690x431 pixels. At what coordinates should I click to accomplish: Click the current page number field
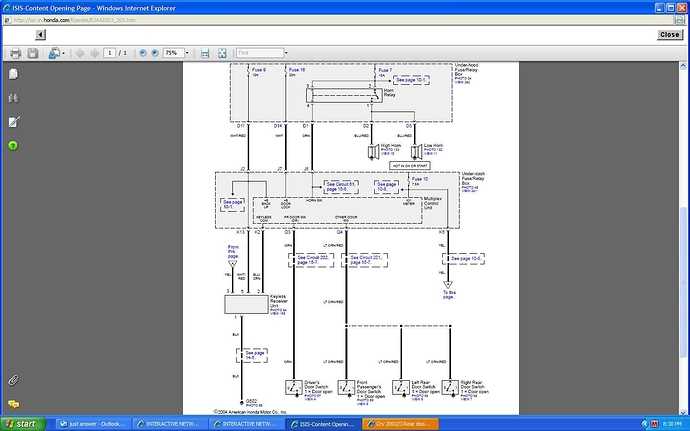coord(110,53)
